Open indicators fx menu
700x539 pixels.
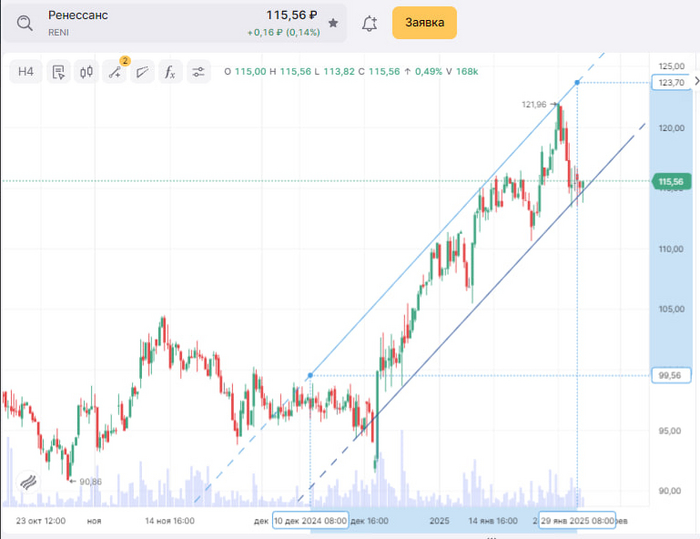(x=170, y=71)
